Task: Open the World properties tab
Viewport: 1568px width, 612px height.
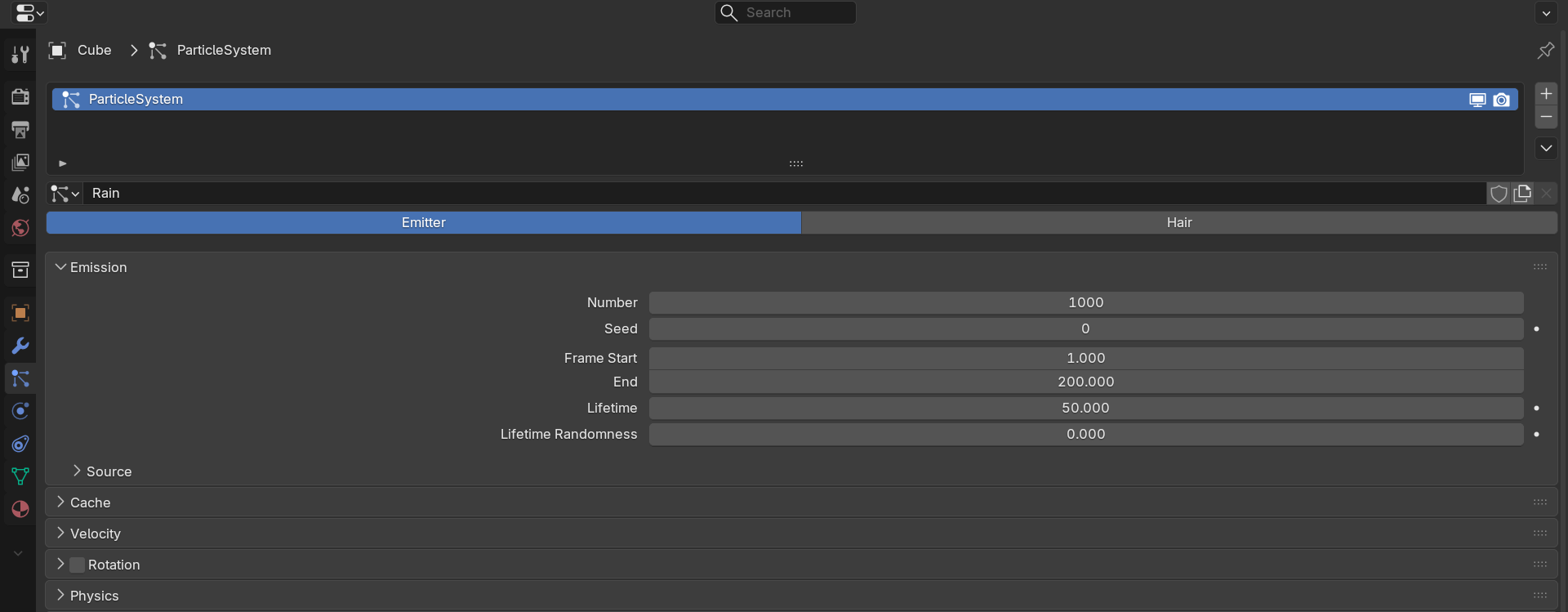Action: click(x=20, y=227)
